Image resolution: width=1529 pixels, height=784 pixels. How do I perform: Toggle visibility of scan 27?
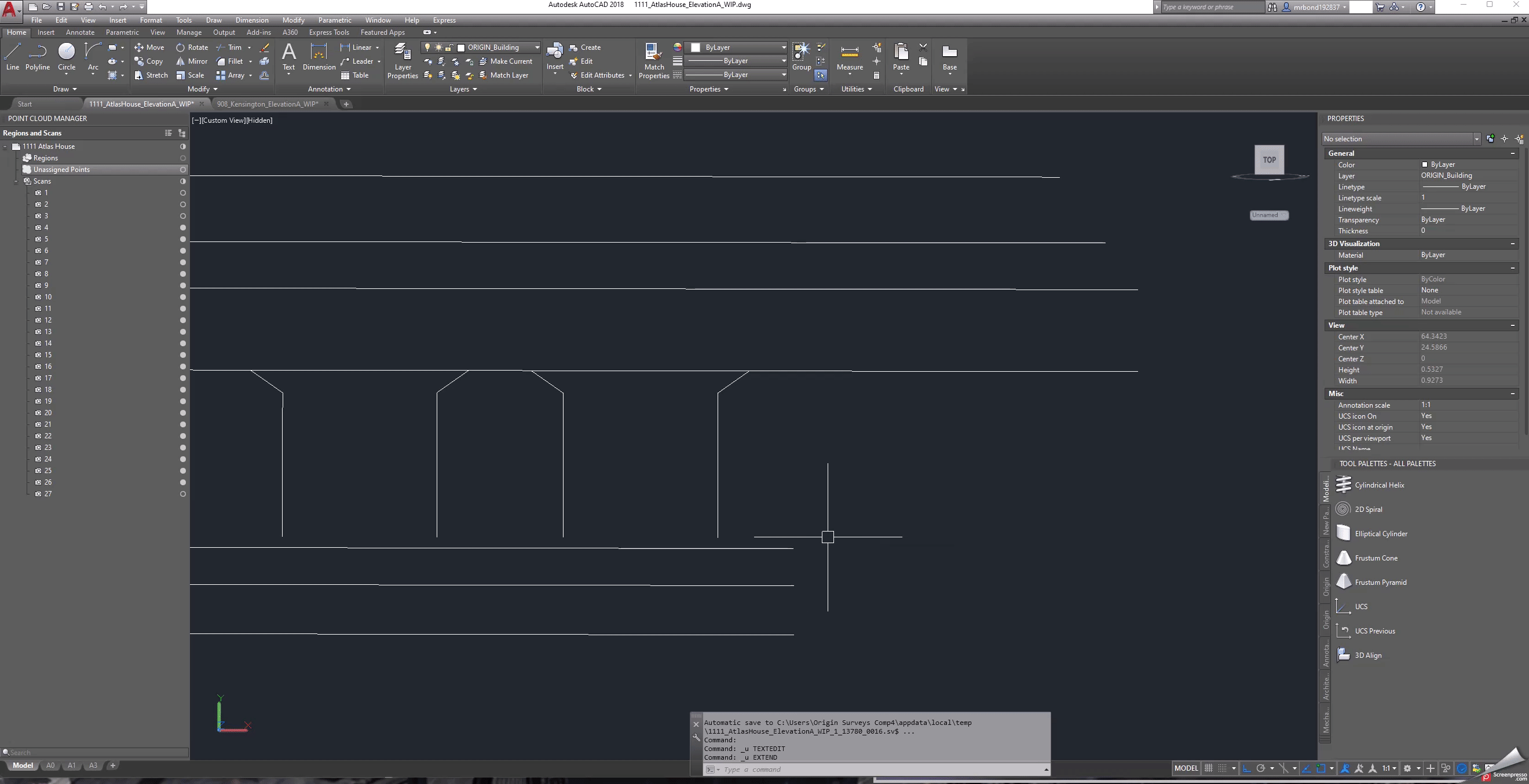coord(183,494)
